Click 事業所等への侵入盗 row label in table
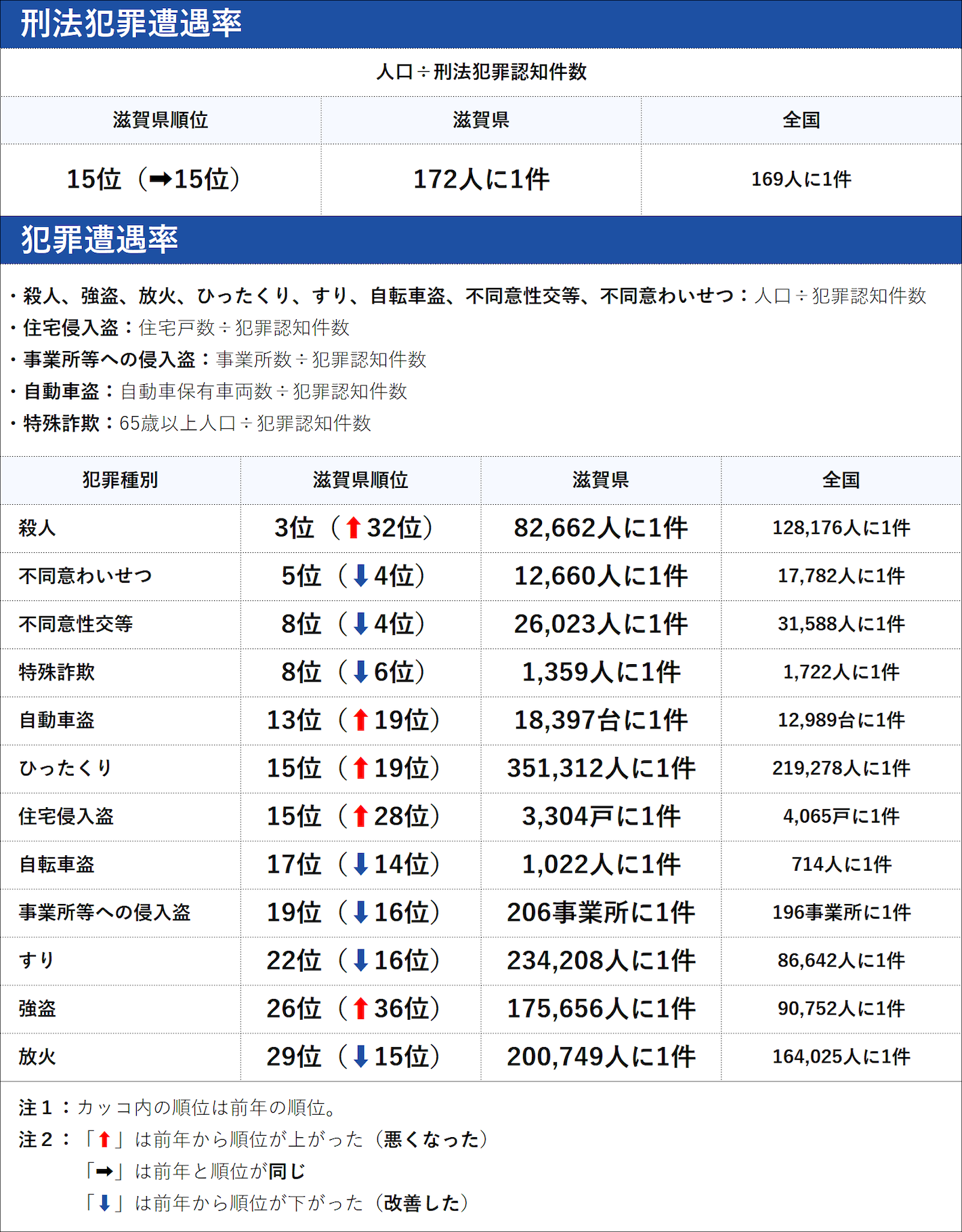Screen dimensions: 962x1232 point(105,913)
